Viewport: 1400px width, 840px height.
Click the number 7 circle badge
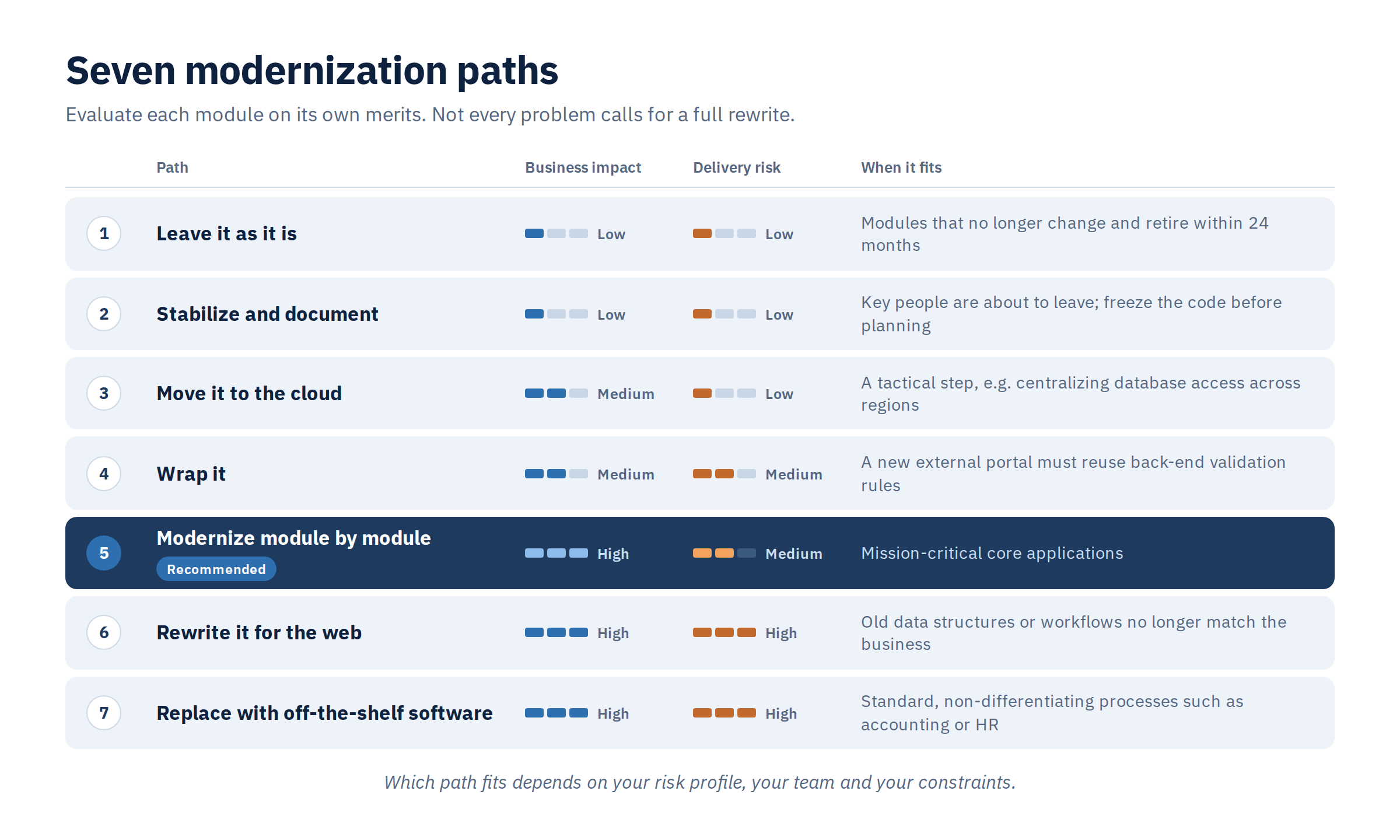104,713
